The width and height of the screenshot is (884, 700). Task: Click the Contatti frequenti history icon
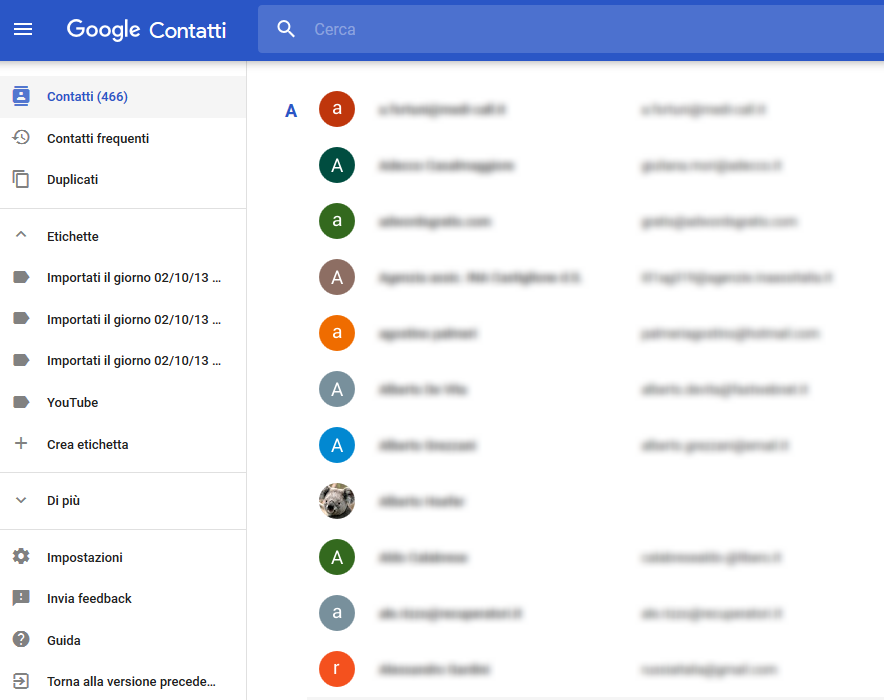pos(21,138)
